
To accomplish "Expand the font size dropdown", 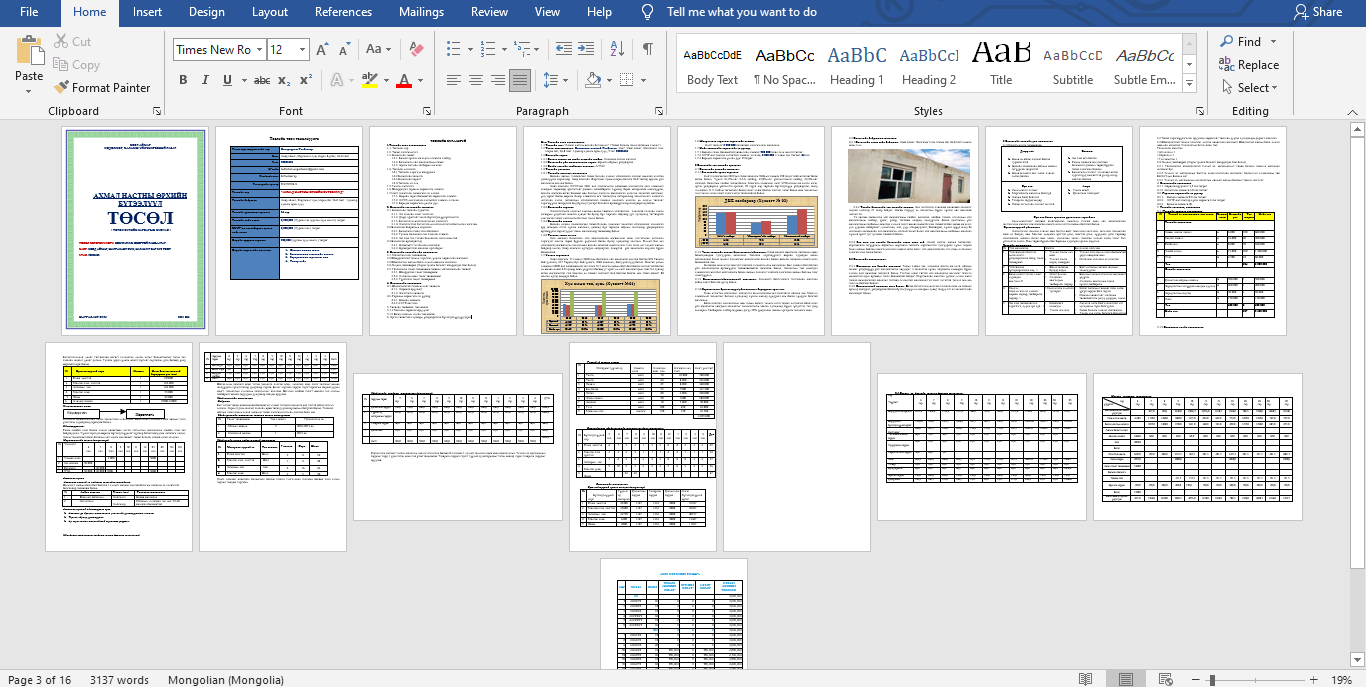I will (x=303, y=49).
